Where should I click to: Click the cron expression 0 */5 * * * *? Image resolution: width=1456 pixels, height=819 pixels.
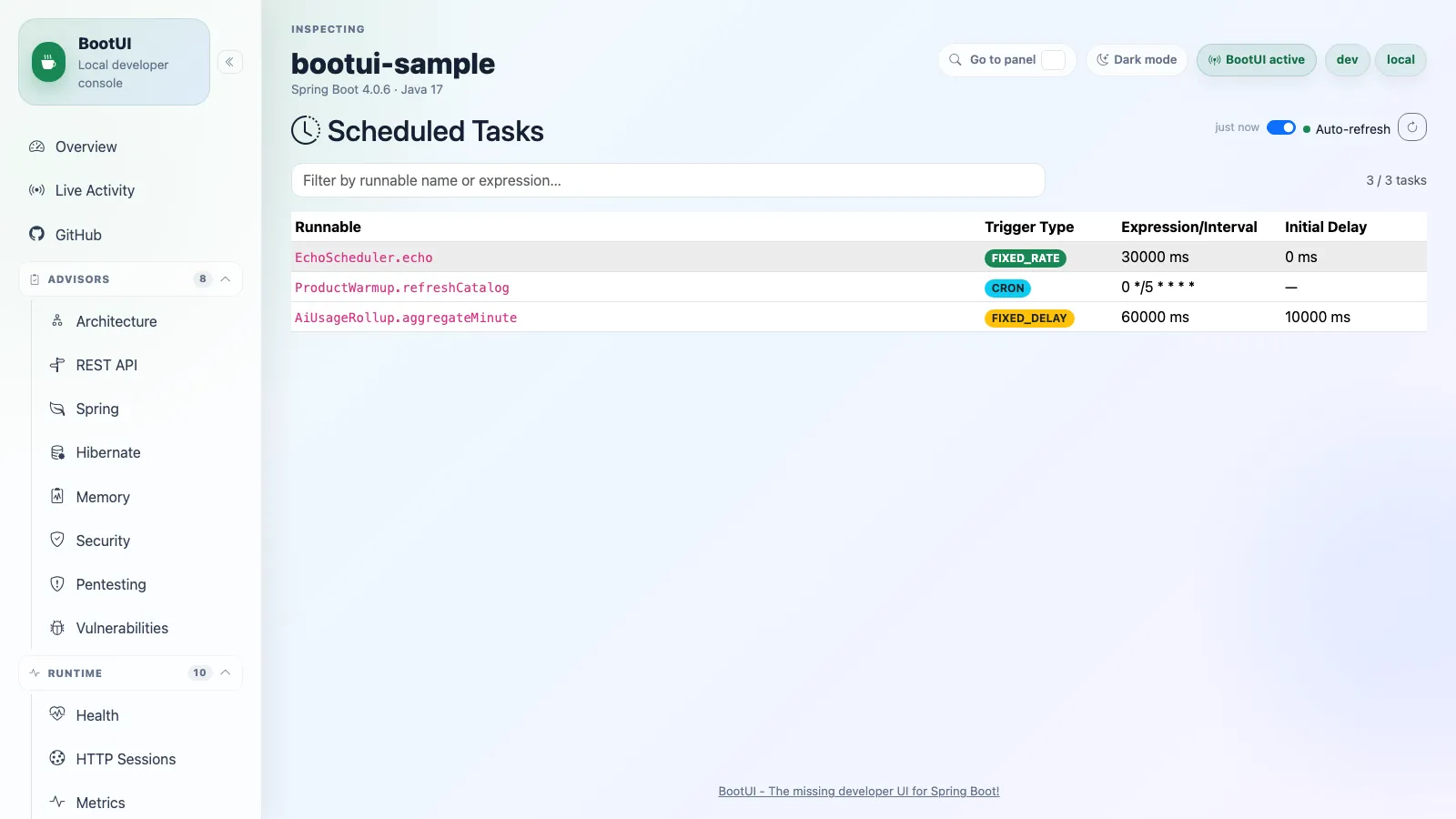click(1158, 287)
